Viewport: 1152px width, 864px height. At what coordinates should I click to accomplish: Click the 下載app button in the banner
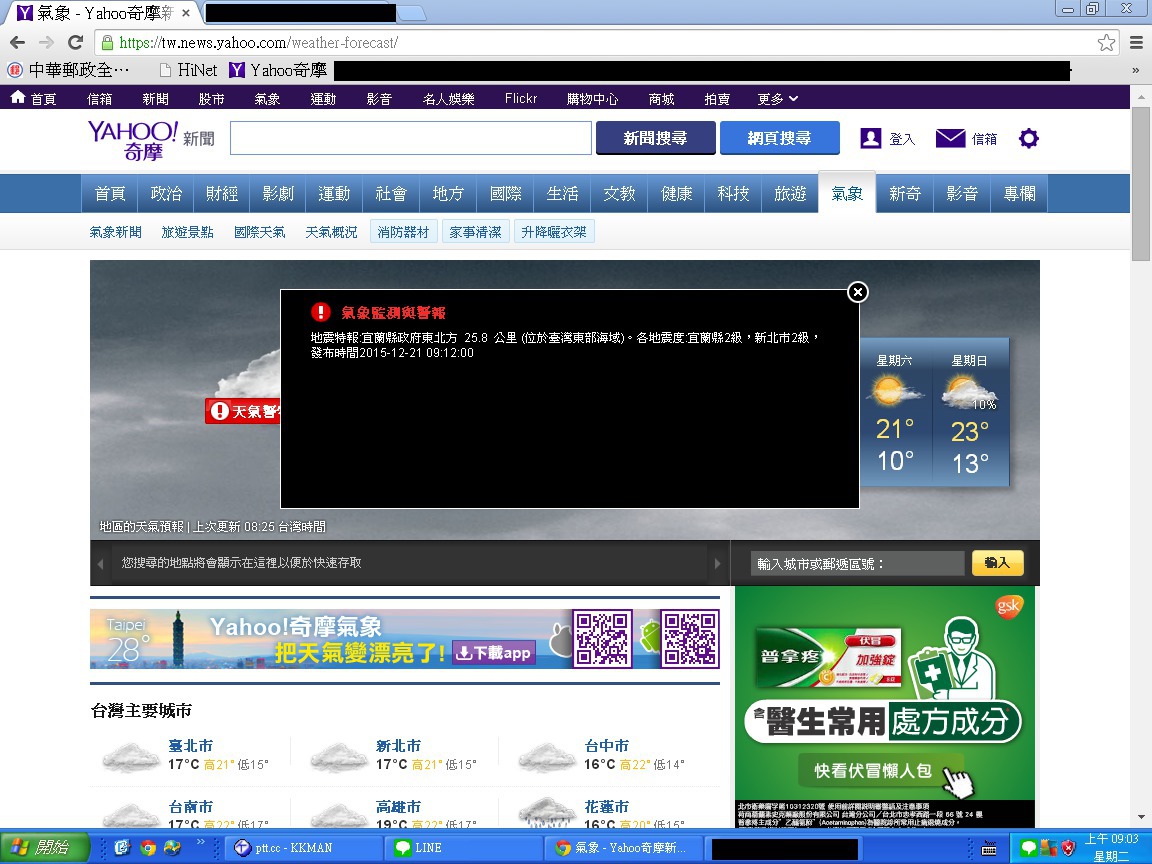click(494, 652)
